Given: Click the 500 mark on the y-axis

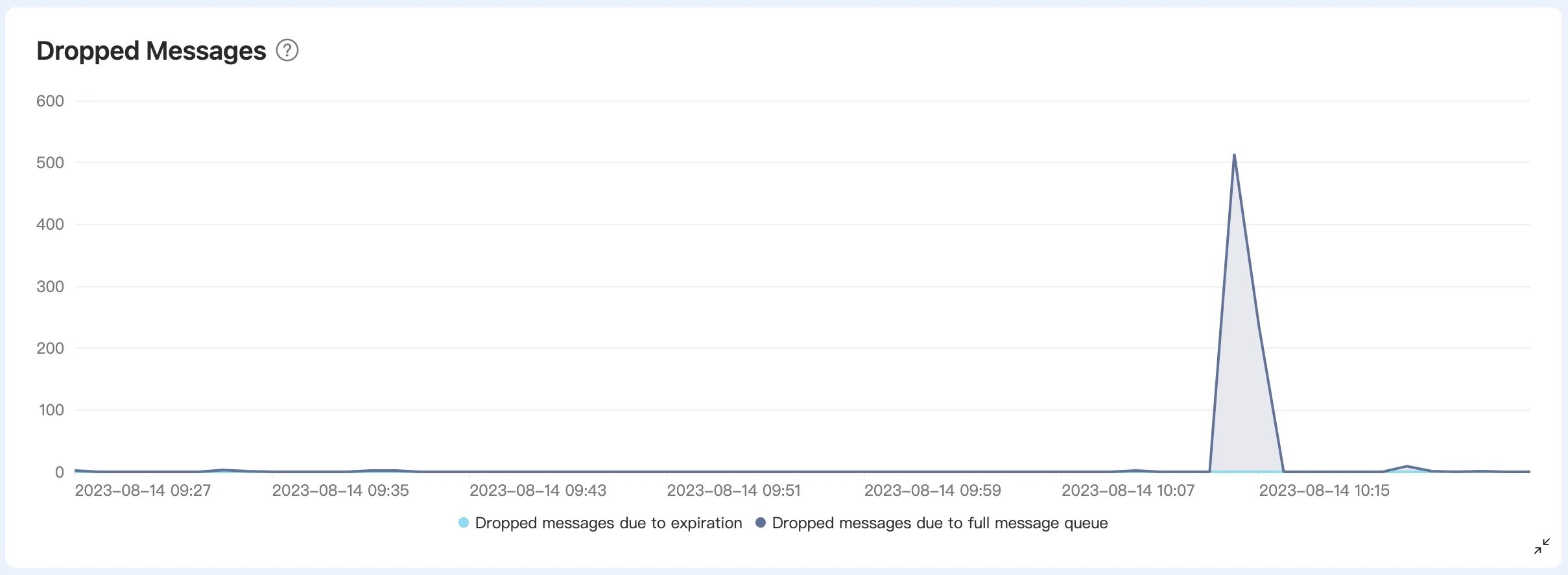Looking at the screenshot, I should click(51, 162).
